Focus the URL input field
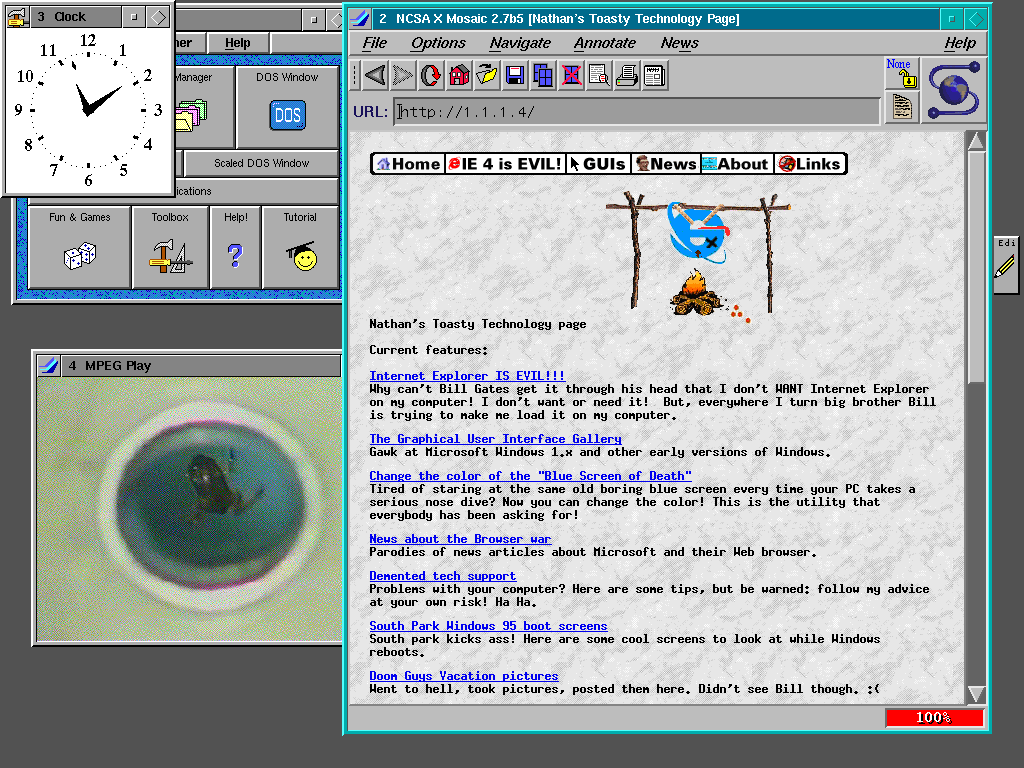1024x768 pixels. [637, 112]
